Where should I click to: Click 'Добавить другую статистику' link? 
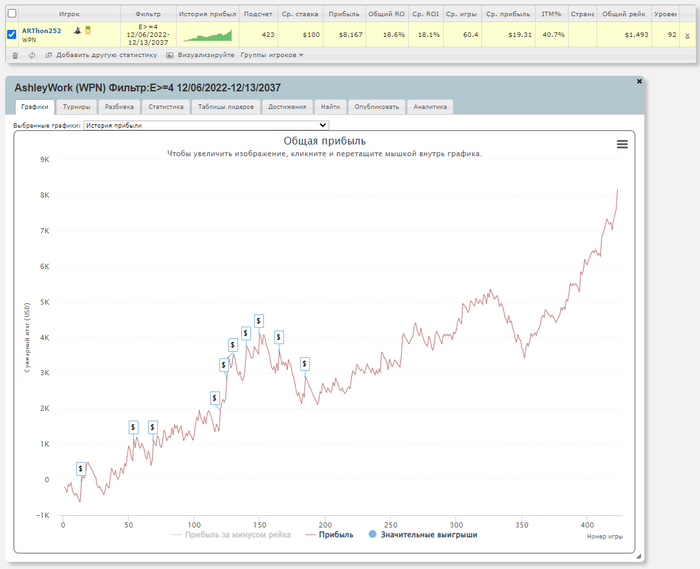[x=107, y=55]
